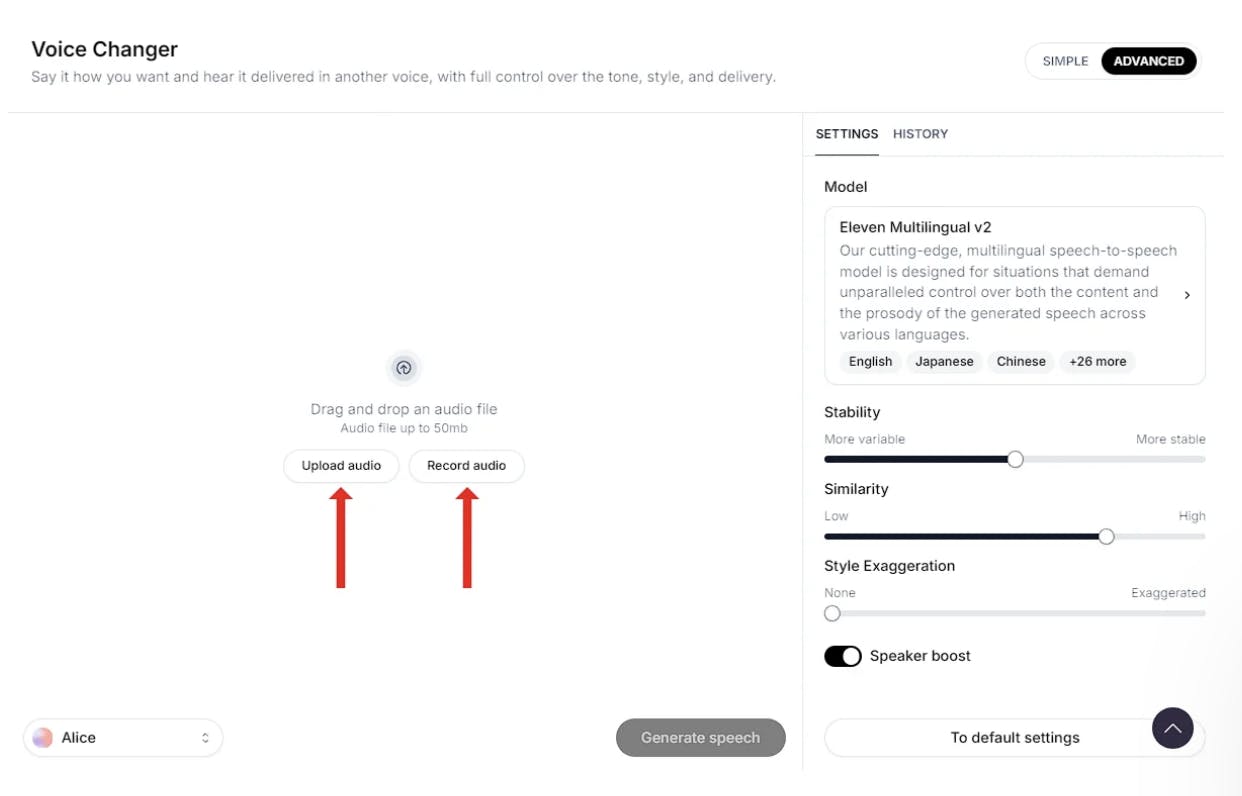Select the Advanced mode option

pyautogui.click(x=1148, y=61)
